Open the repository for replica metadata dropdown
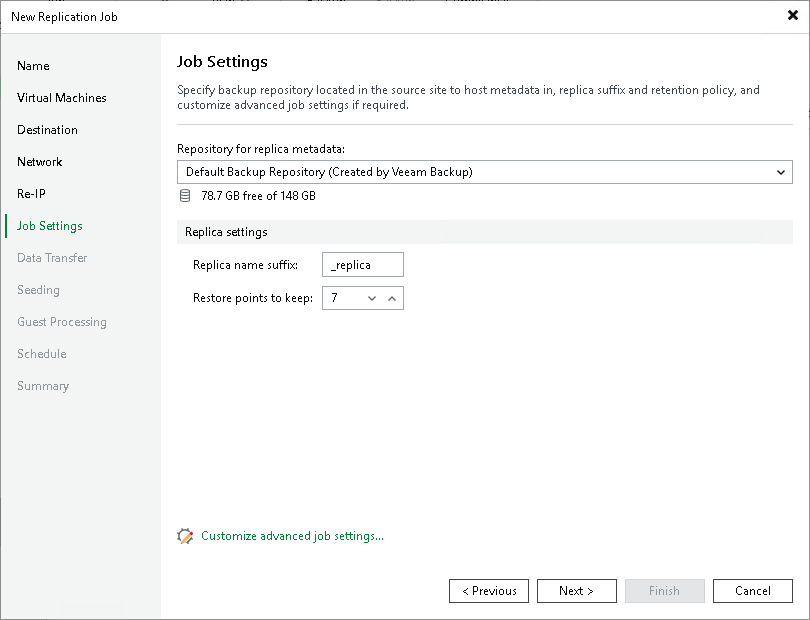This screenshot has height=620, width=810. [x=782, y=171]
